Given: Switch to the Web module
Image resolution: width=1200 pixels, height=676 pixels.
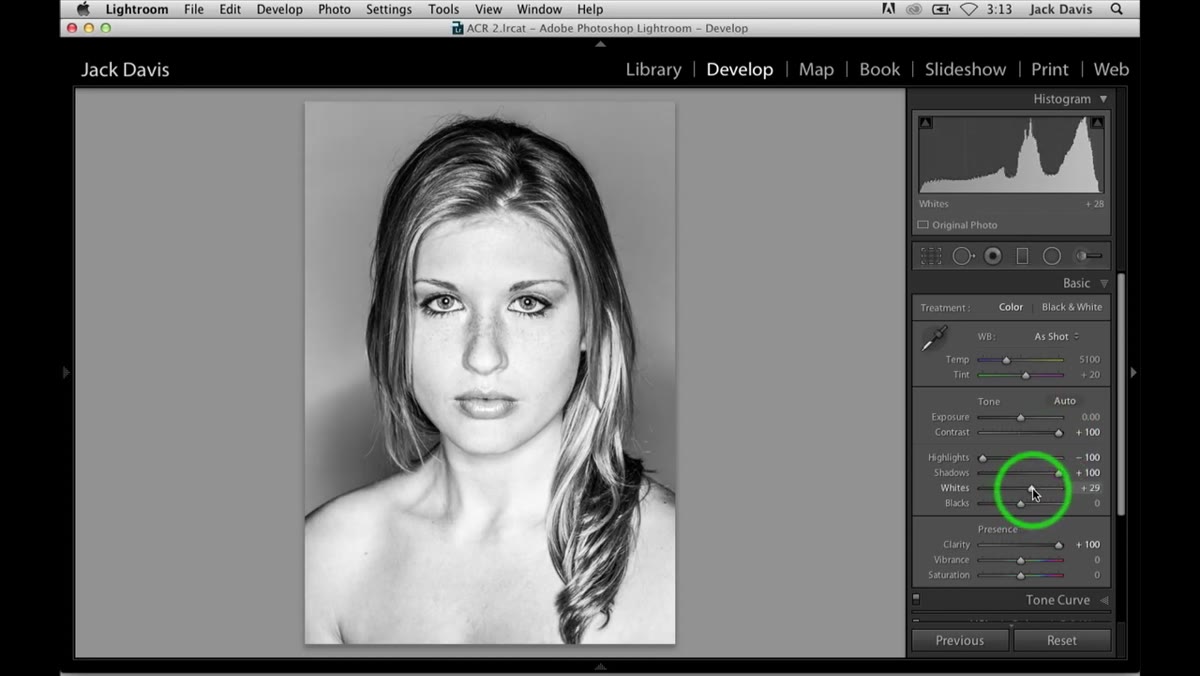Looking at the screenshot, I should point(1111,69).
